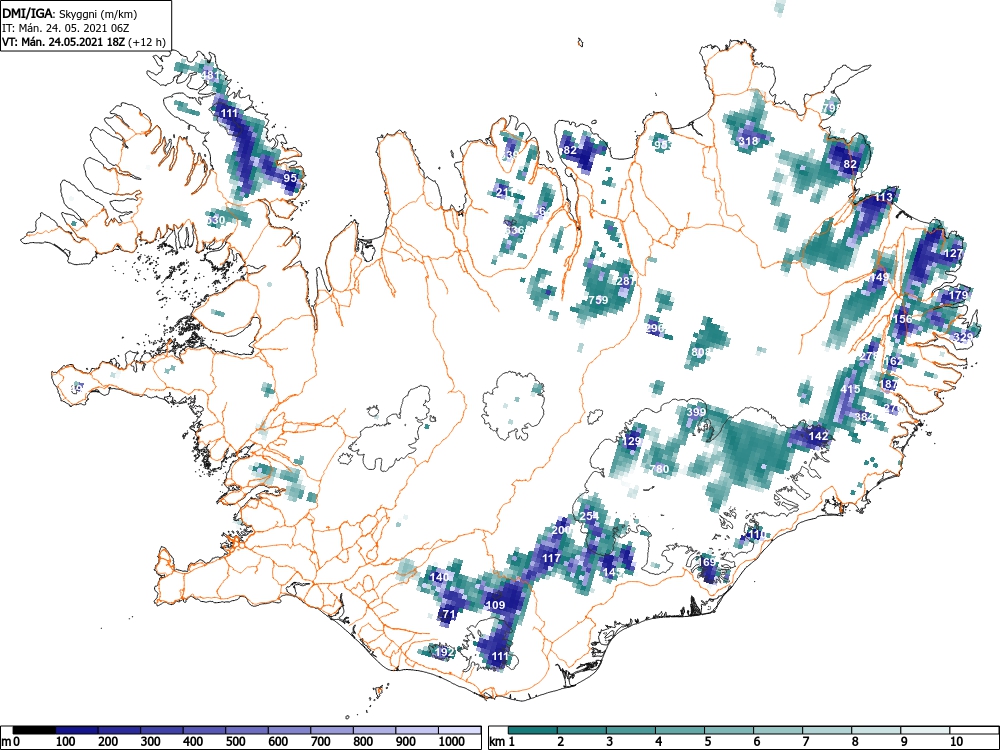Image resolution: width=1000 pixels, height=750 pixels.
Task: Click the '500' label in the m legend
Action: pyautogui.click(x=235, y=742)
